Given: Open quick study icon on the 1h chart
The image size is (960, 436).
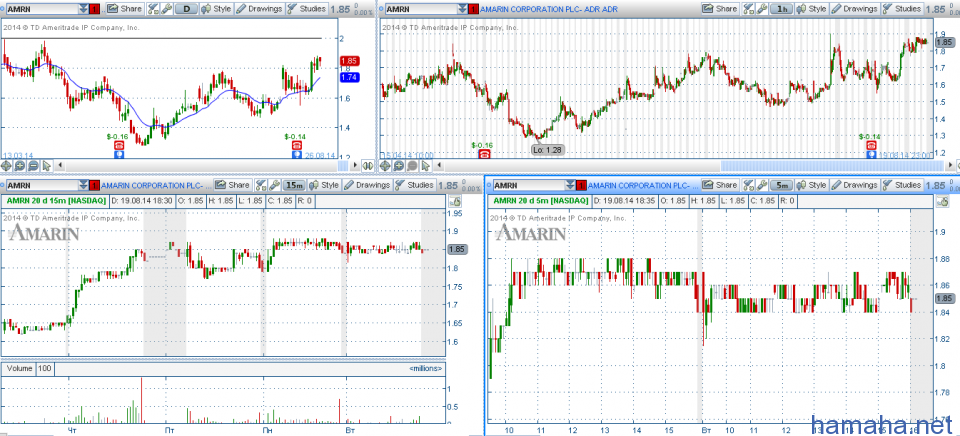Looking at the screenshot, I should coord(748,9).
